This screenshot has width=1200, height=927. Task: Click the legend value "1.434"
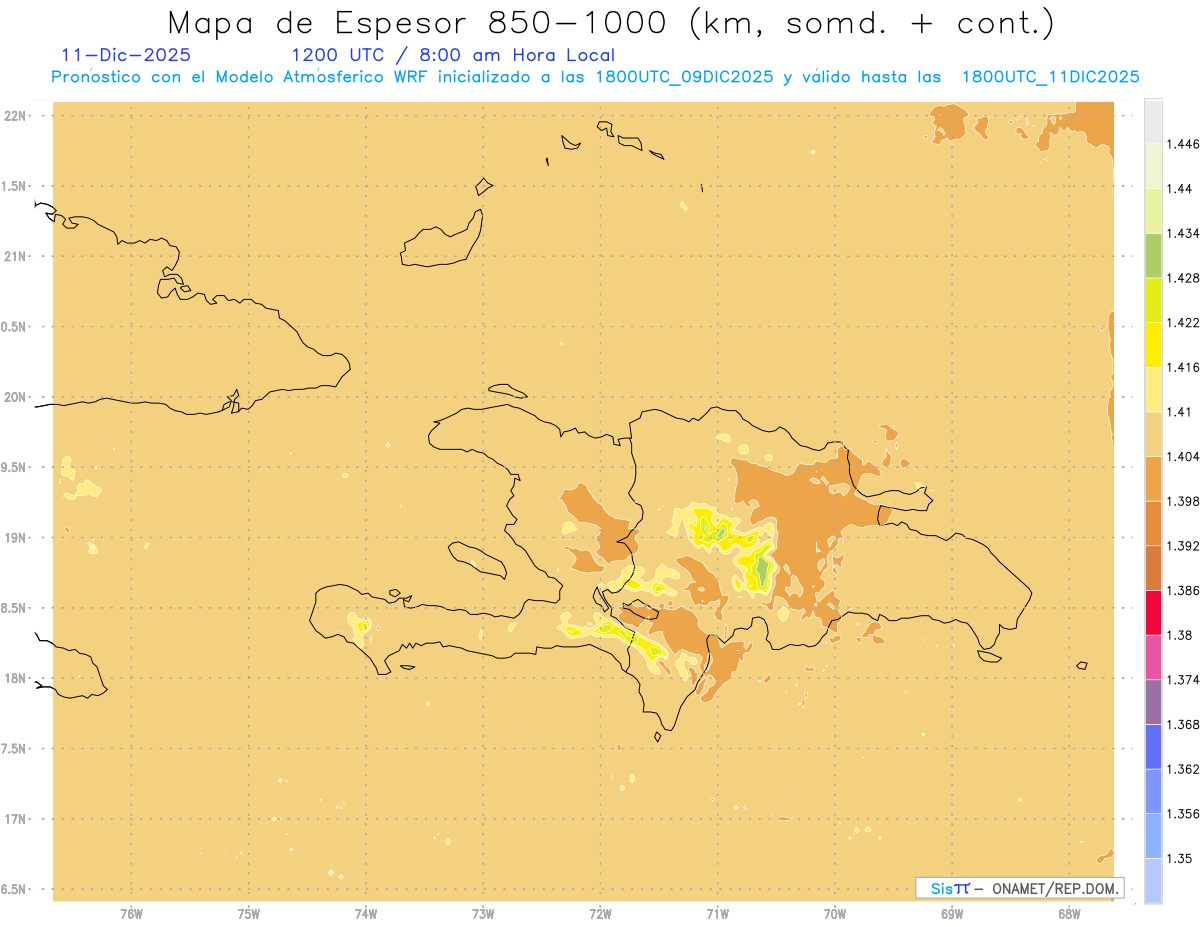point(1183,233)
